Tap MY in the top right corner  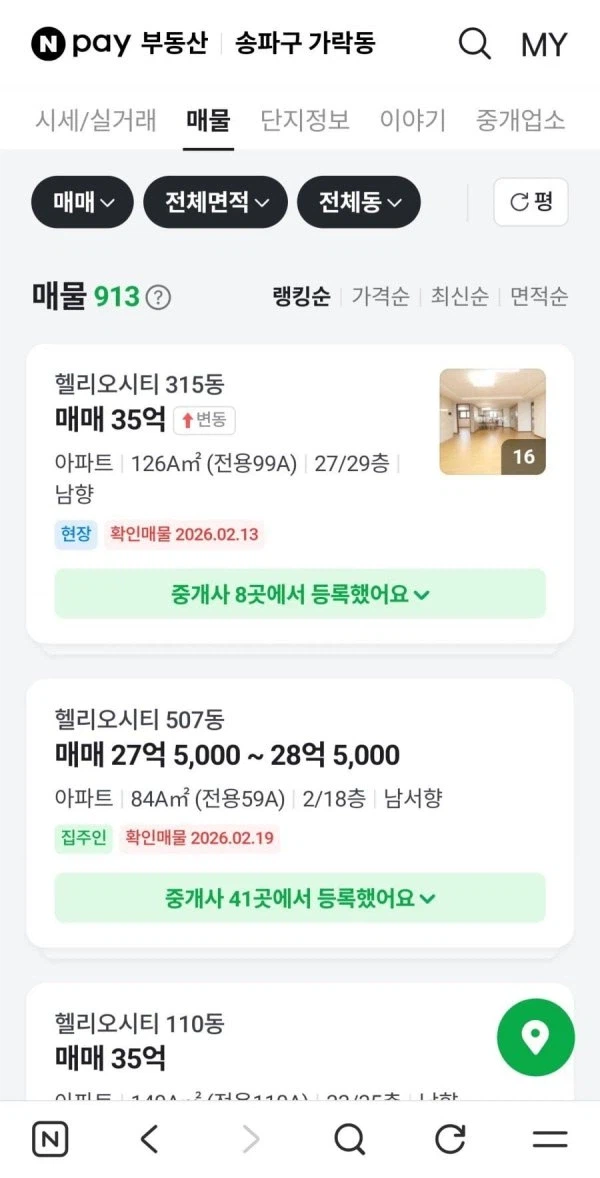tap(543, 44)
